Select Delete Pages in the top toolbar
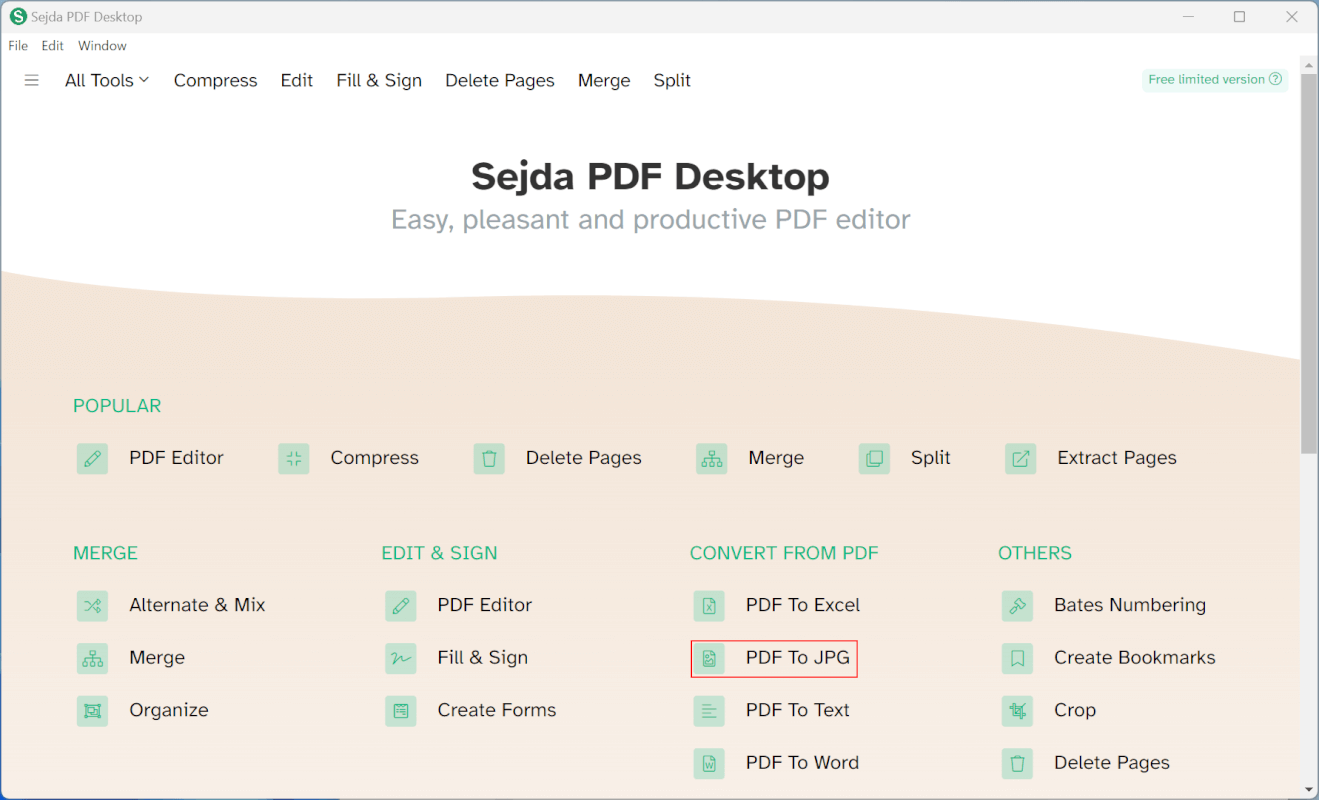 (x=500, y=80)
